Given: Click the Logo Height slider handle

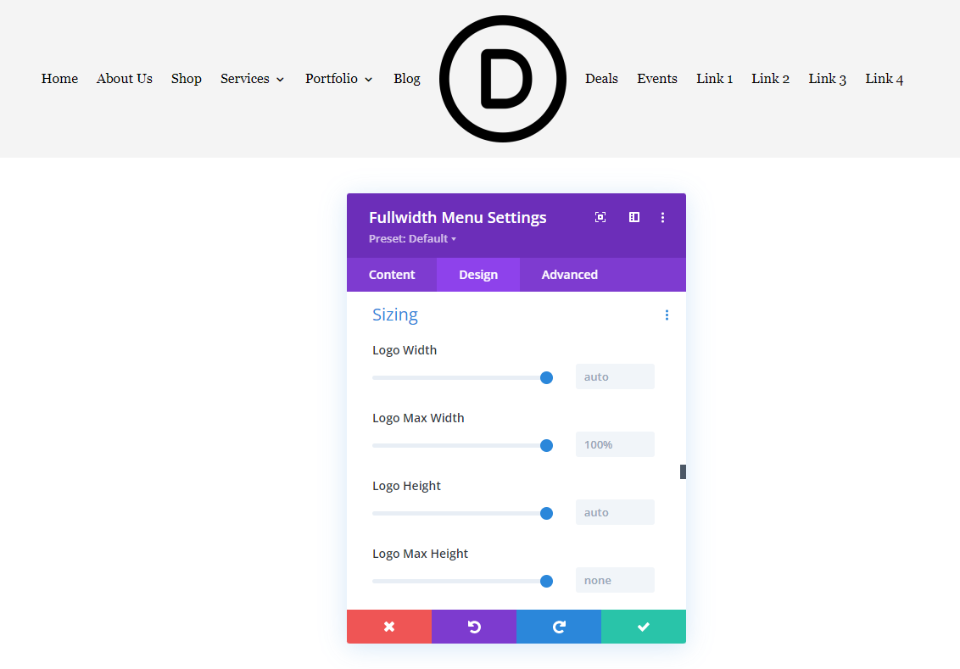Looking at the screenshot, I should tap(547, 514).
